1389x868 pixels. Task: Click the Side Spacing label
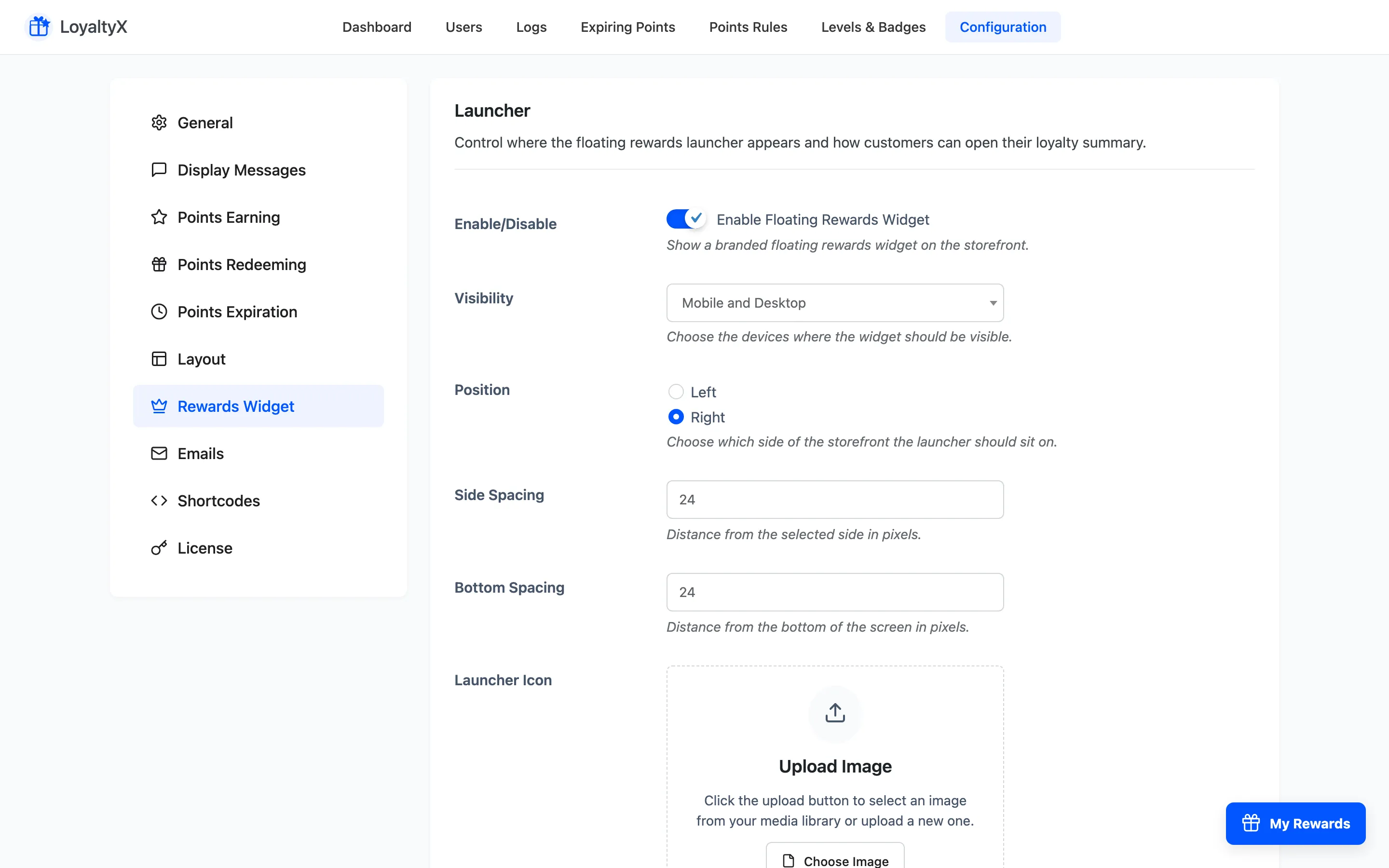(x=499, y=495)
